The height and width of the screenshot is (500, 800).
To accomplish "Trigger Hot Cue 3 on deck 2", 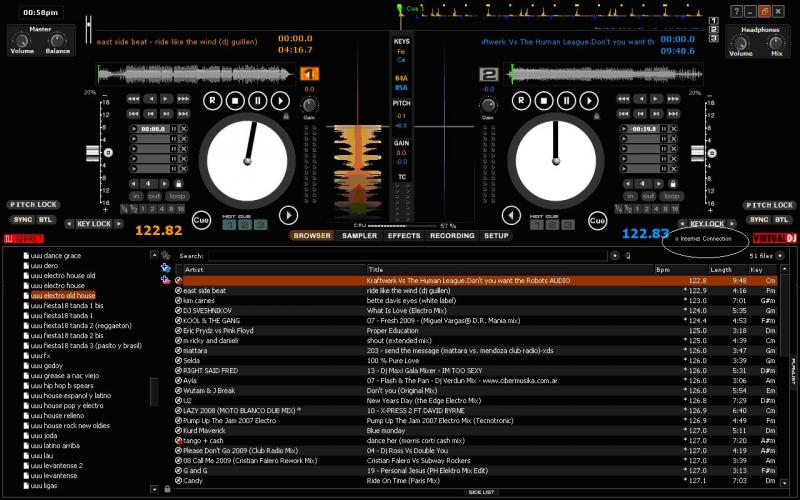I will tap(568, 224).
